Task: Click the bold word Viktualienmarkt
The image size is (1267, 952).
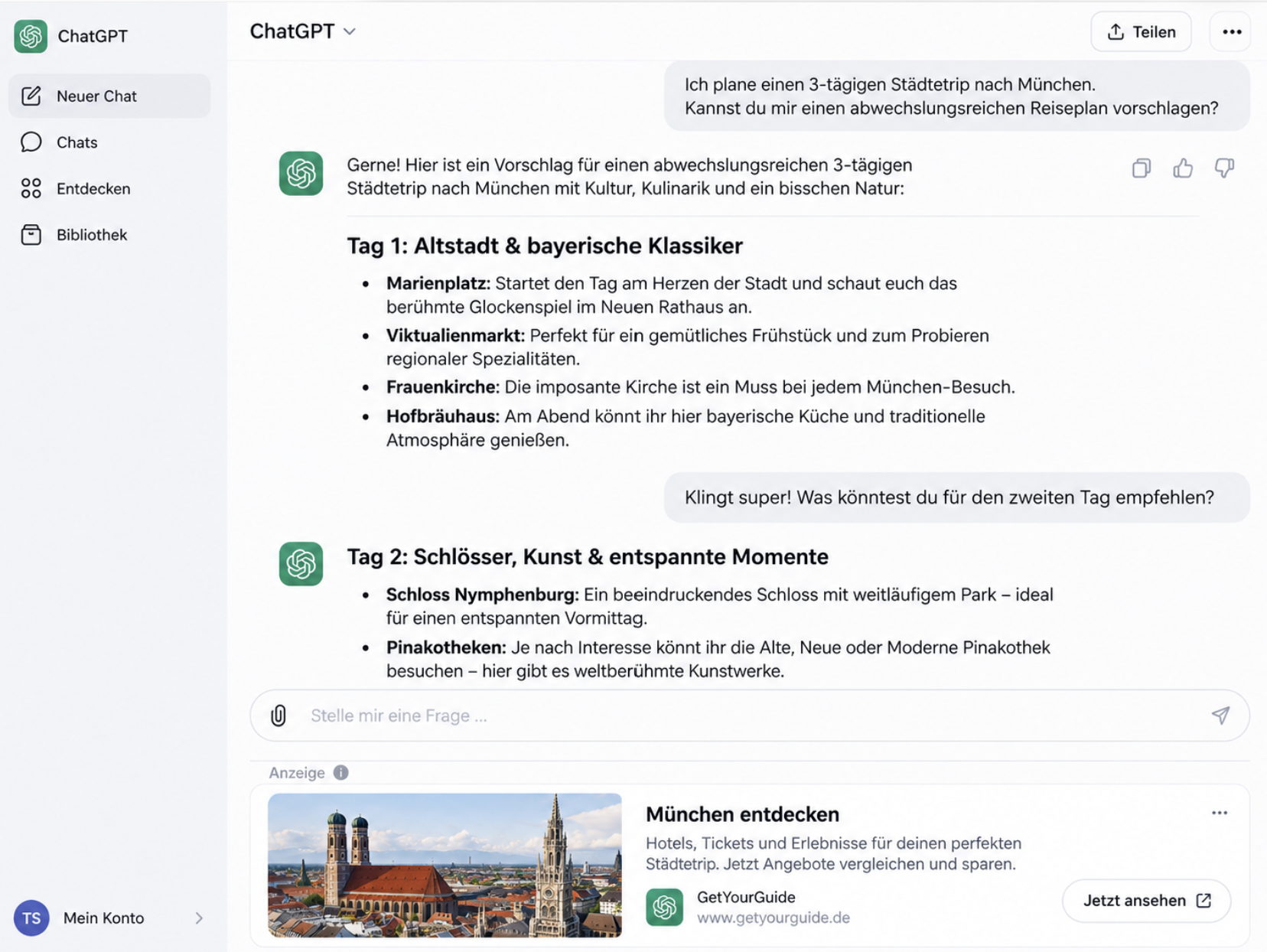Action: pos(455,335)
